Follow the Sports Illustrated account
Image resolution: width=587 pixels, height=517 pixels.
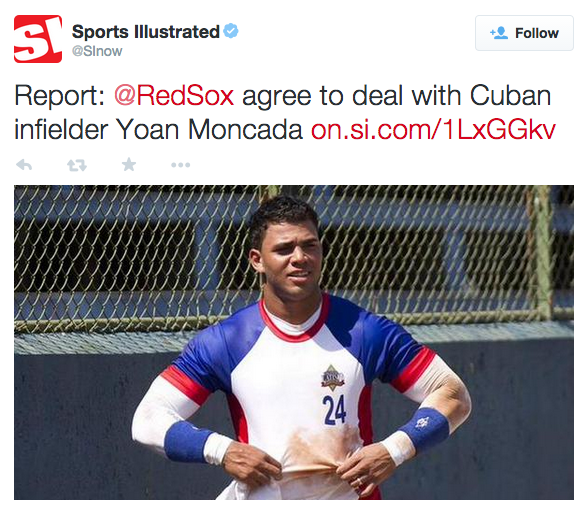click(524, 33)
